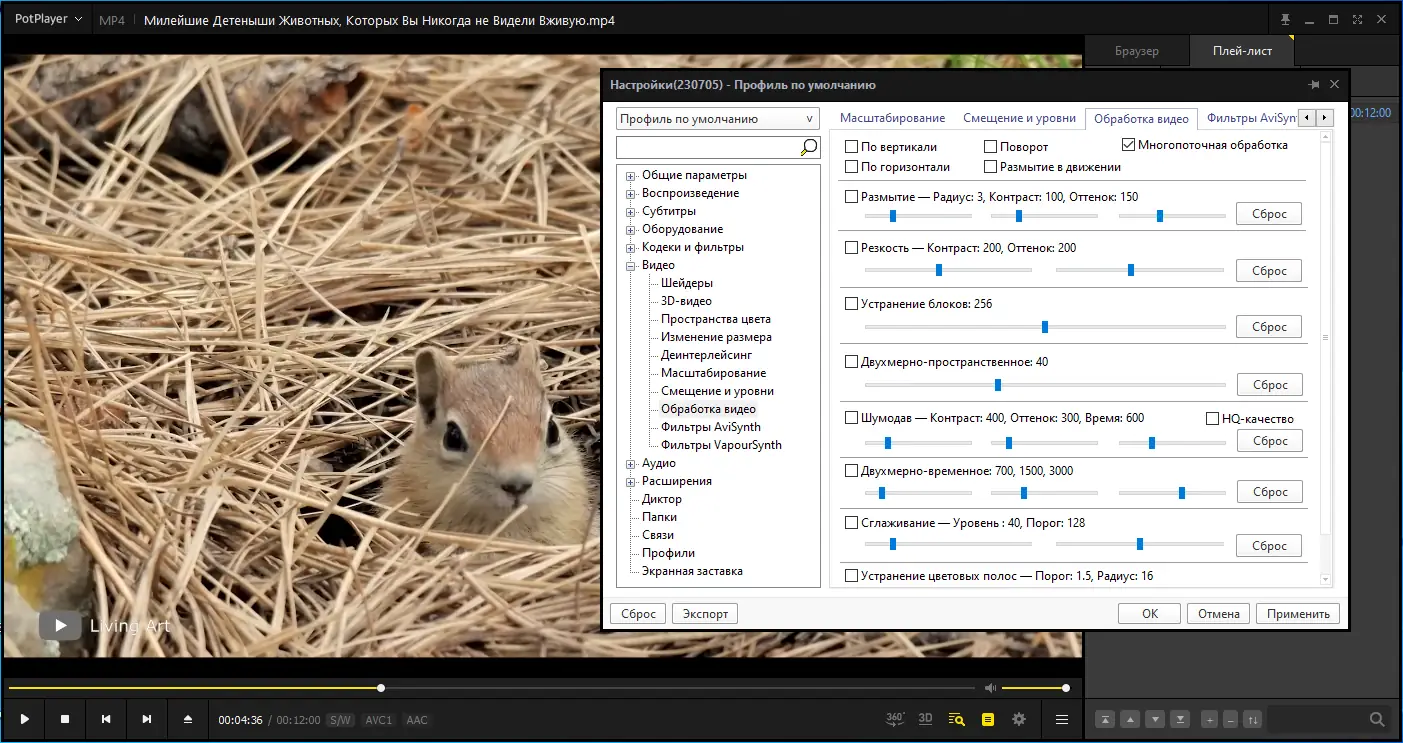This screenshot has width=1403, height=743.
Task: Open the 3D video mode icon
Action: point(925,719)
